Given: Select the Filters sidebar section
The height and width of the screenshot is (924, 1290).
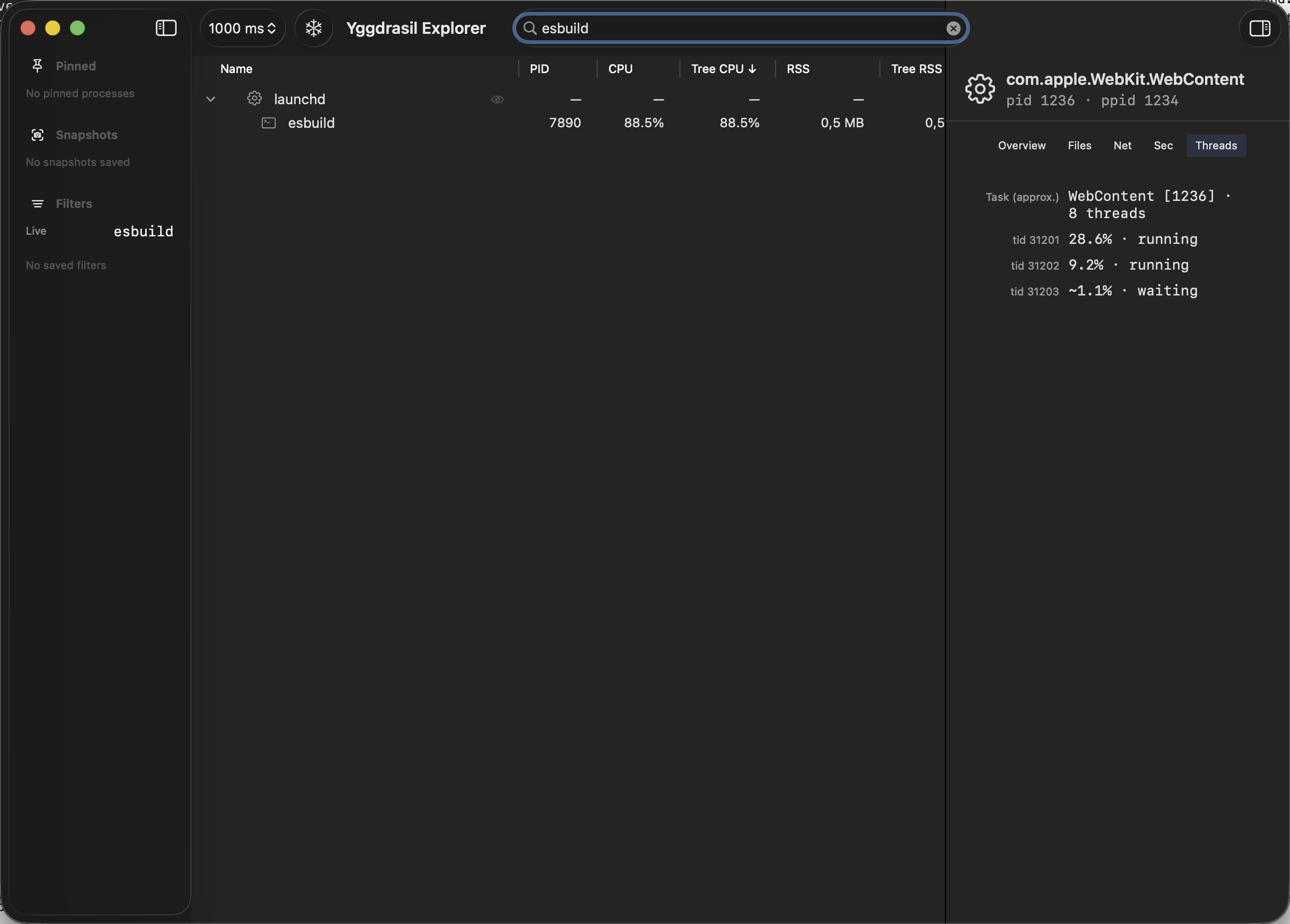Looking at the screenshot, I should 74,204.
